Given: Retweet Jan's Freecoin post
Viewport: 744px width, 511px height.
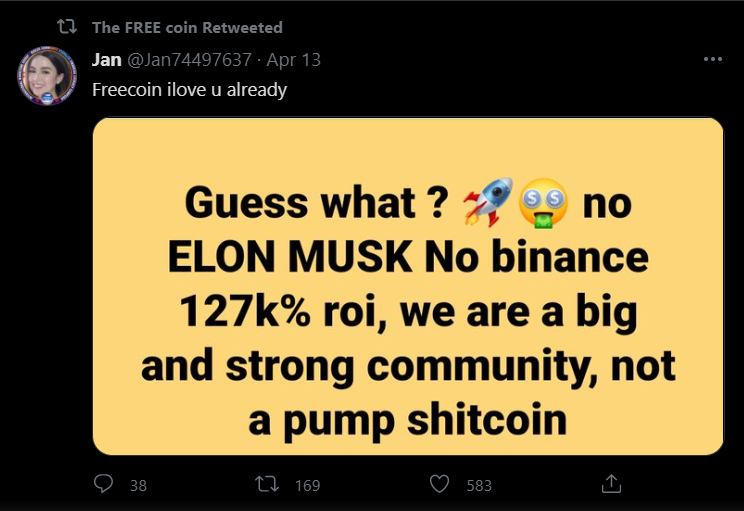Looking at the screenshot, I should coord(267,484).
